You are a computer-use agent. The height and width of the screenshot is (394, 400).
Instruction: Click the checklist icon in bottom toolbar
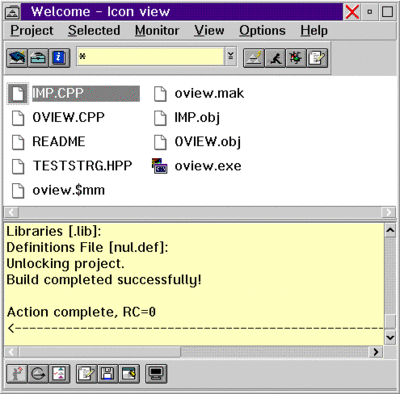[x=59, y=374]
